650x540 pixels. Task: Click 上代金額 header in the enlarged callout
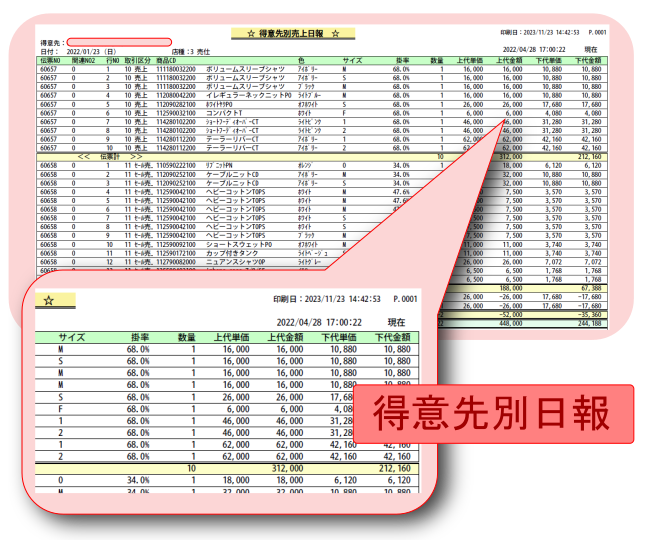point(286,337)
